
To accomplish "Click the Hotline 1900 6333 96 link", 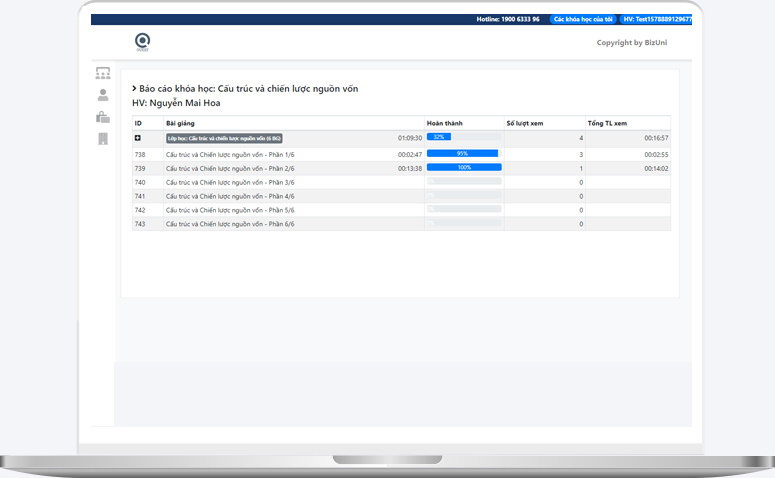I will [510, 19].
